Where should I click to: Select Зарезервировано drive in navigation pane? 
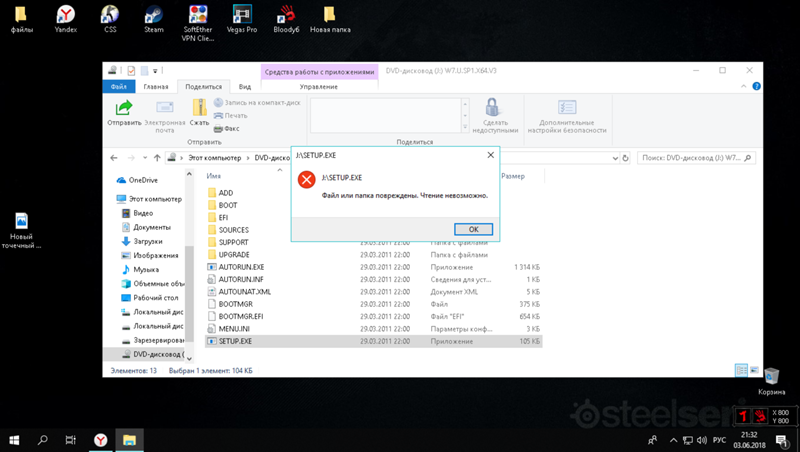[x=152, y=340]
